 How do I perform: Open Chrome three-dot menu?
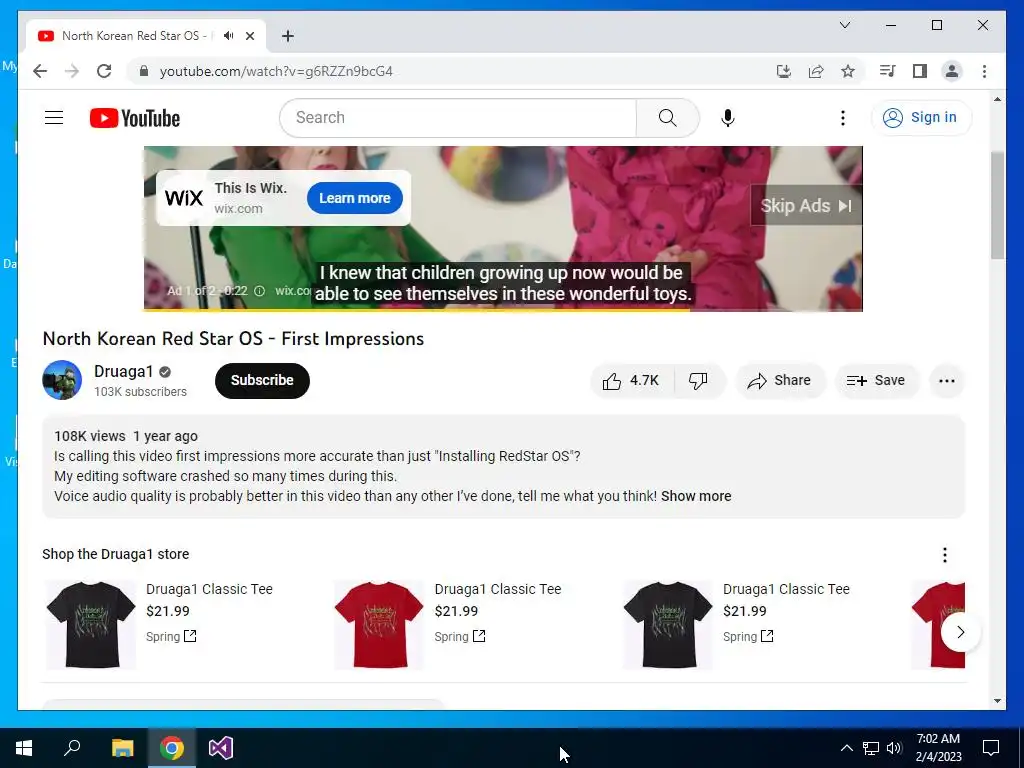[984, 71]
